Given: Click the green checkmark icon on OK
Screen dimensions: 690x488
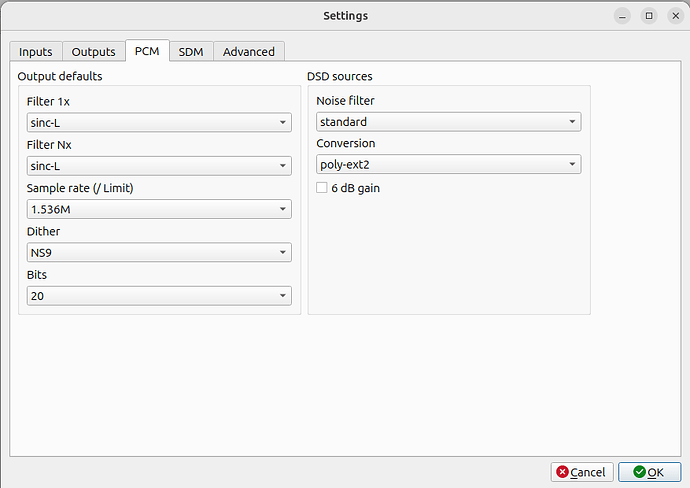Looking at the screenshot, I should click(639, 472).
